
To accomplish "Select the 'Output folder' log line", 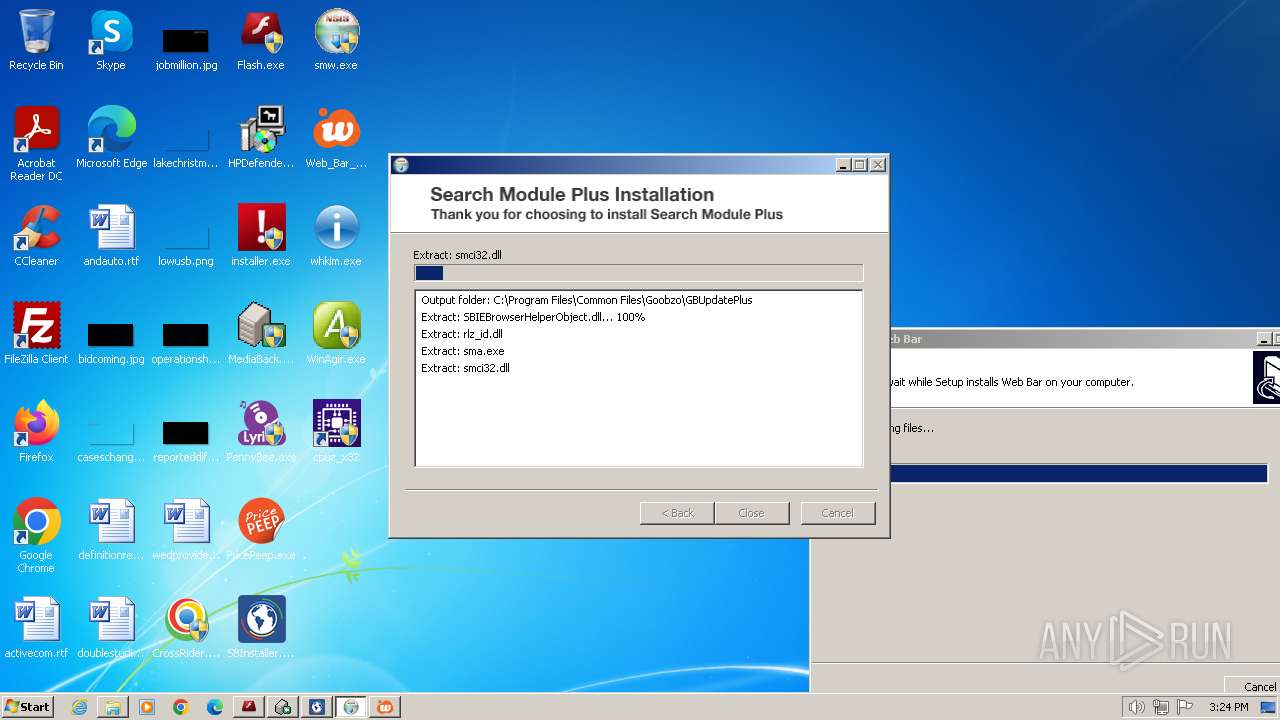I will pyautogui.click(x=586, y=300).
